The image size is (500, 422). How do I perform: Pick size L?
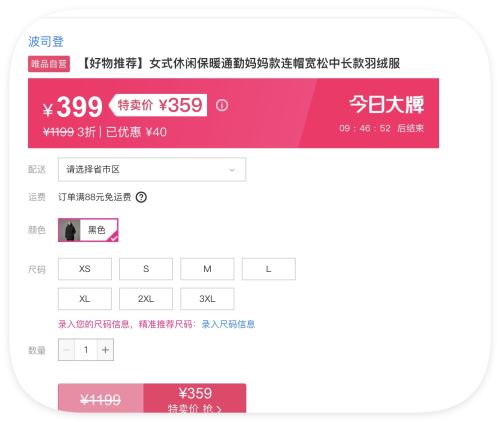[269, 269]
